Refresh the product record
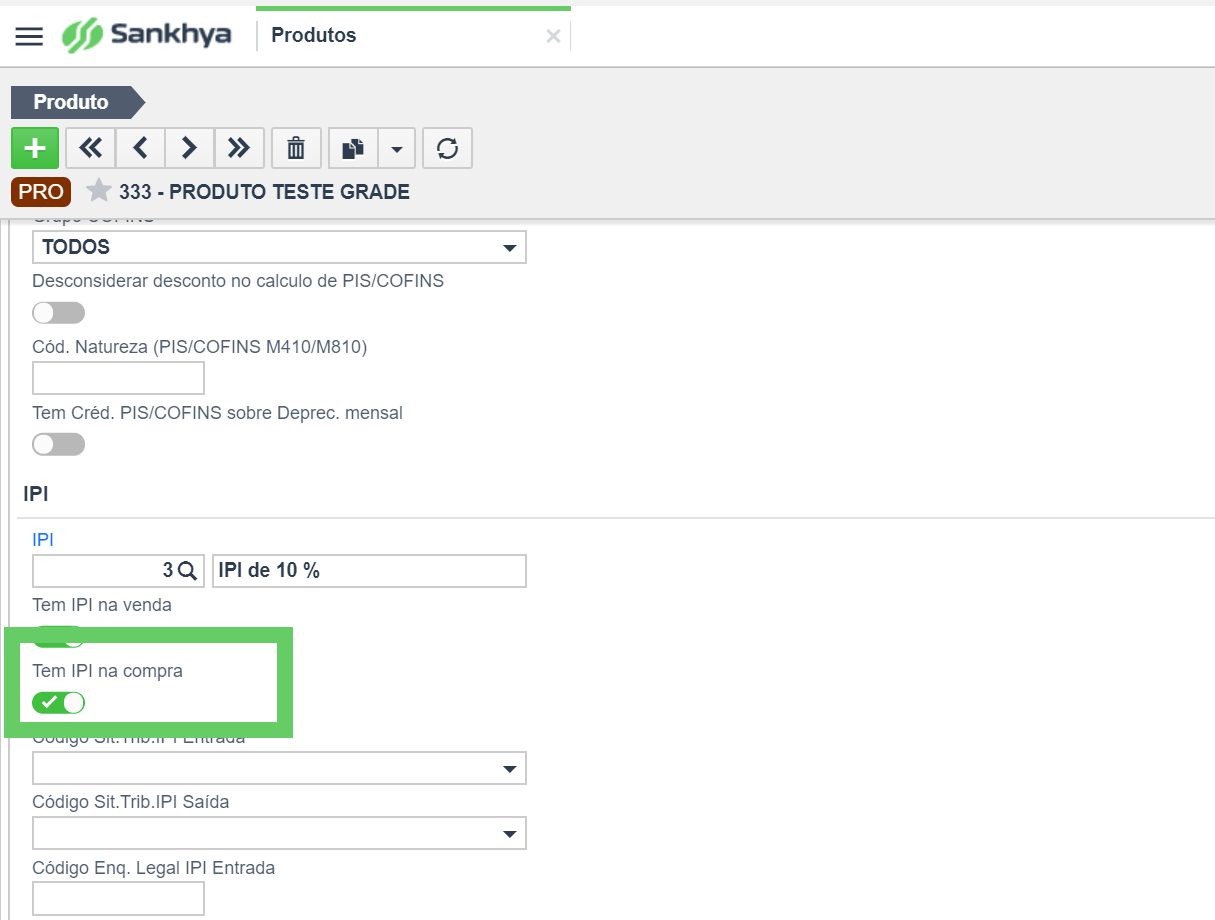Viewport: 1215px width, 920px height. [x=447, y=148]
